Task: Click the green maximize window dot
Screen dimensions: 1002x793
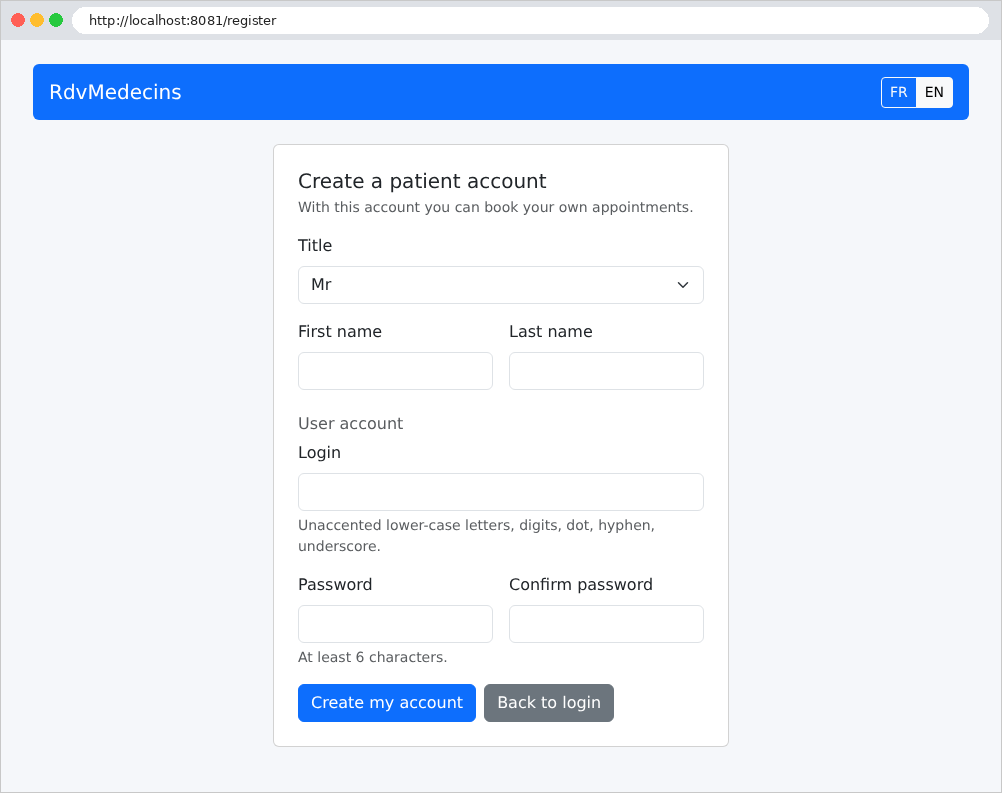Action: click(x=56, y=20)
